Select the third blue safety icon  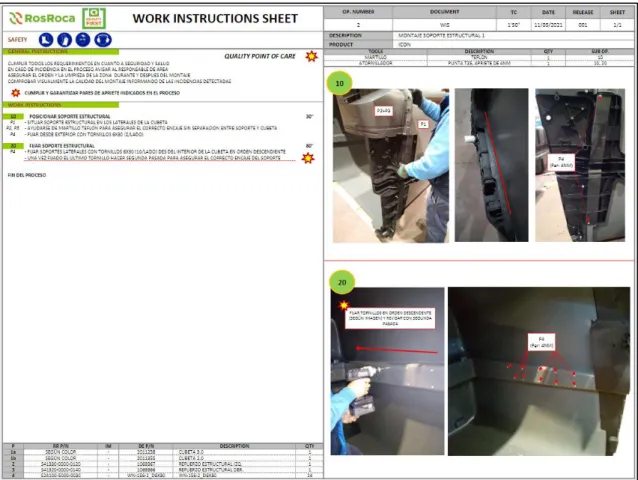tap(83, 40)
